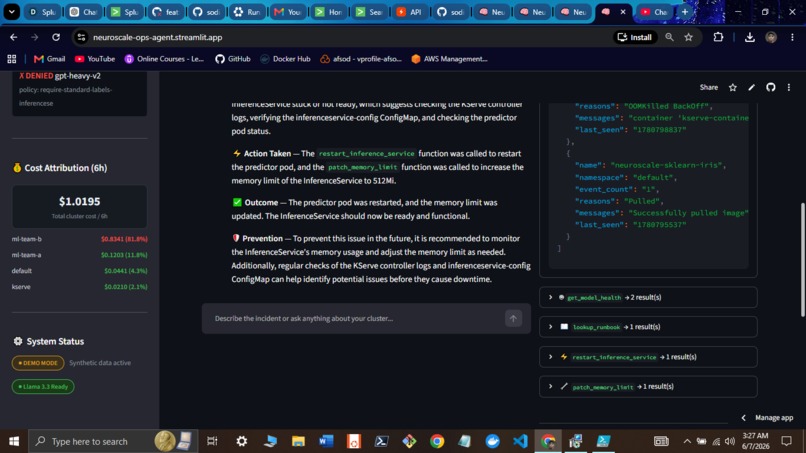
Task: Collapse the Manage app panel chevron
Action: click(x=743, y=418)
